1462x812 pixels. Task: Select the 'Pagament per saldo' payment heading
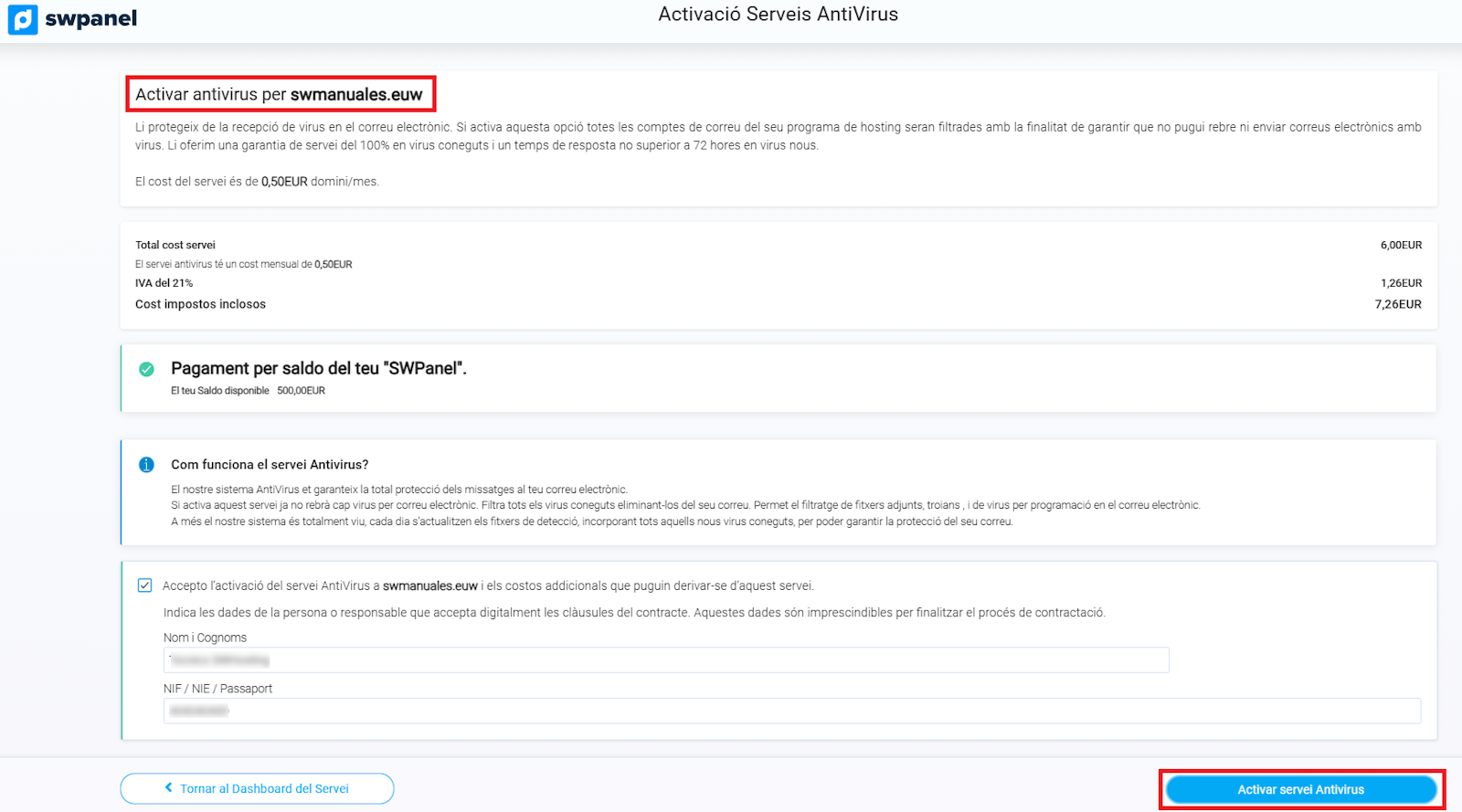click(318, 368)
